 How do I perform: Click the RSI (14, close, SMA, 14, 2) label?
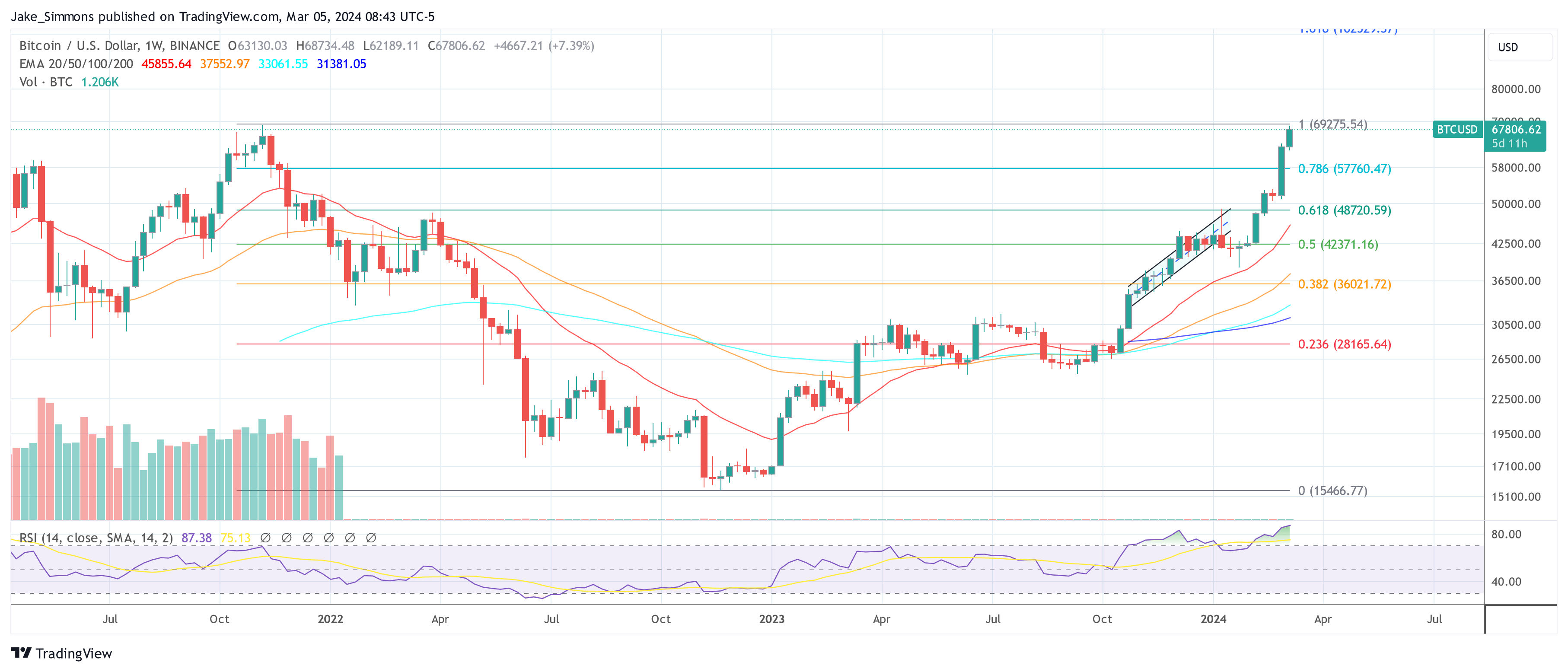96,538
